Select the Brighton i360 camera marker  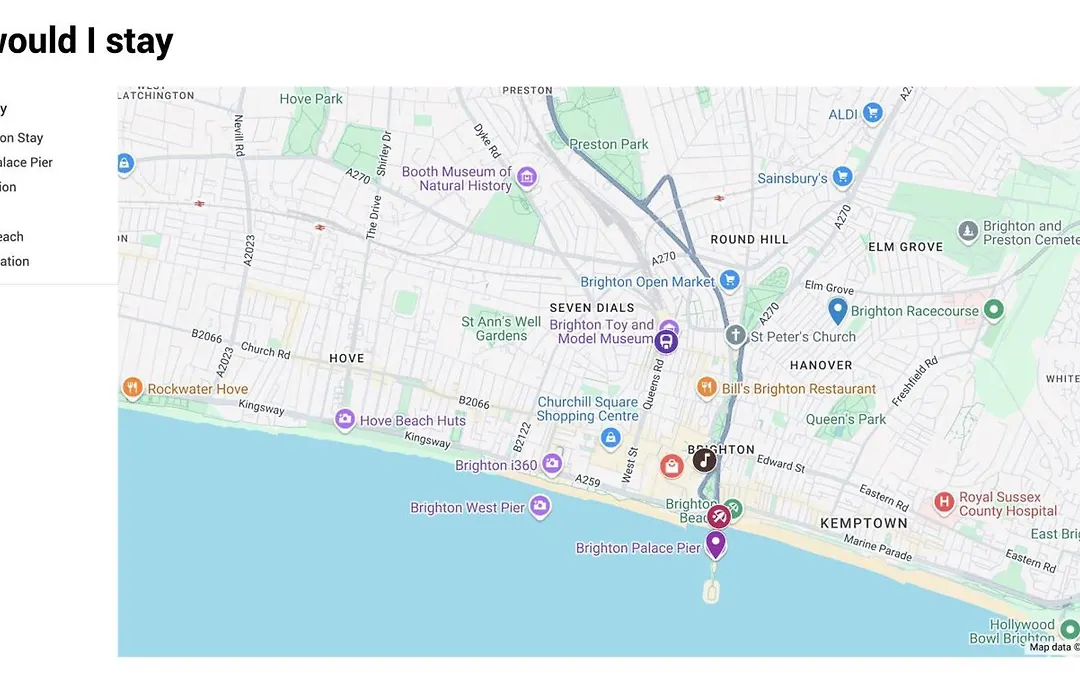click(552, 464)
